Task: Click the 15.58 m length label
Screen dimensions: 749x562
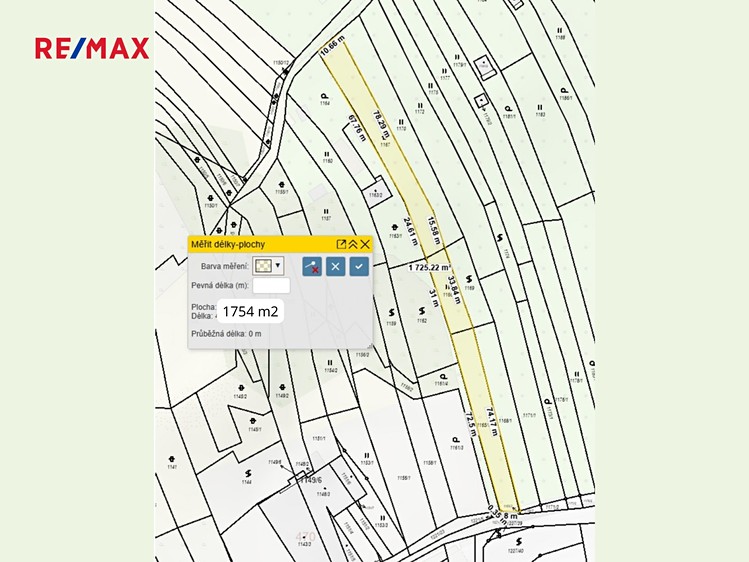Action: (433, 231)
